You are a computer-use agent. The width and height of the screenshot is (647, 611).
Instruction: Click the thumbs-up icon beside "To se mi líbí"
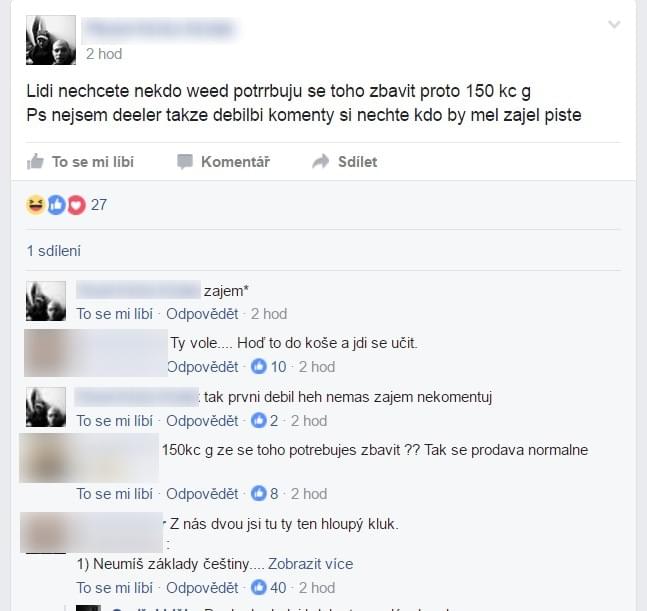pos(35,161)
